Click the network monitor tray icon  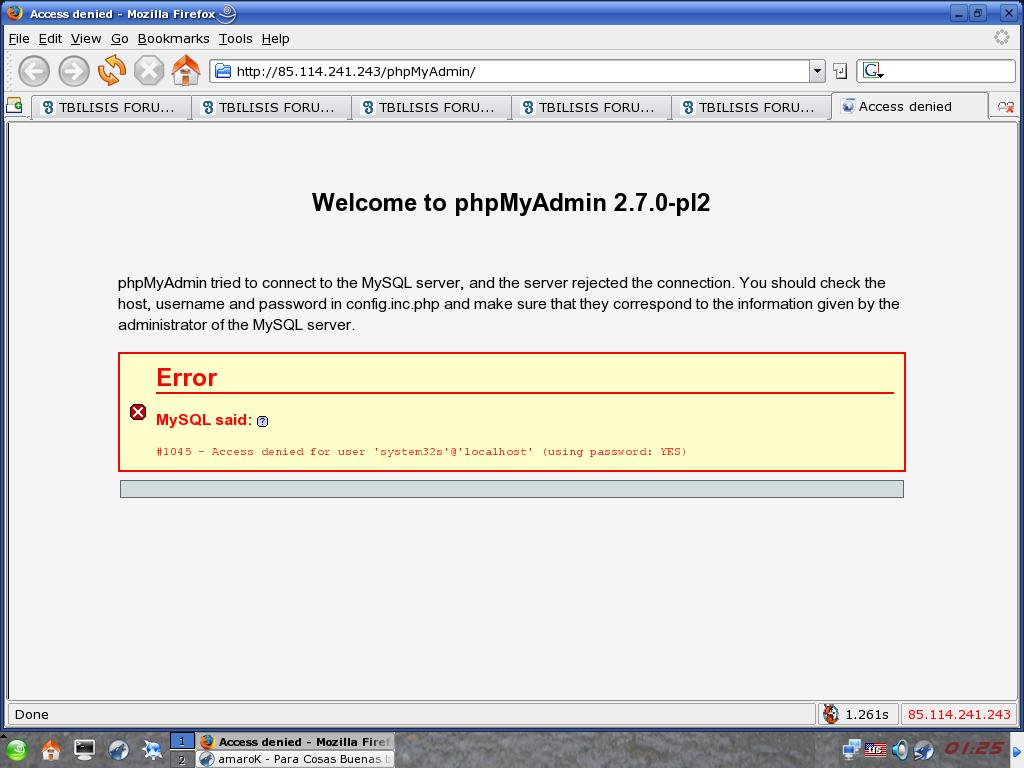(851, 749)
